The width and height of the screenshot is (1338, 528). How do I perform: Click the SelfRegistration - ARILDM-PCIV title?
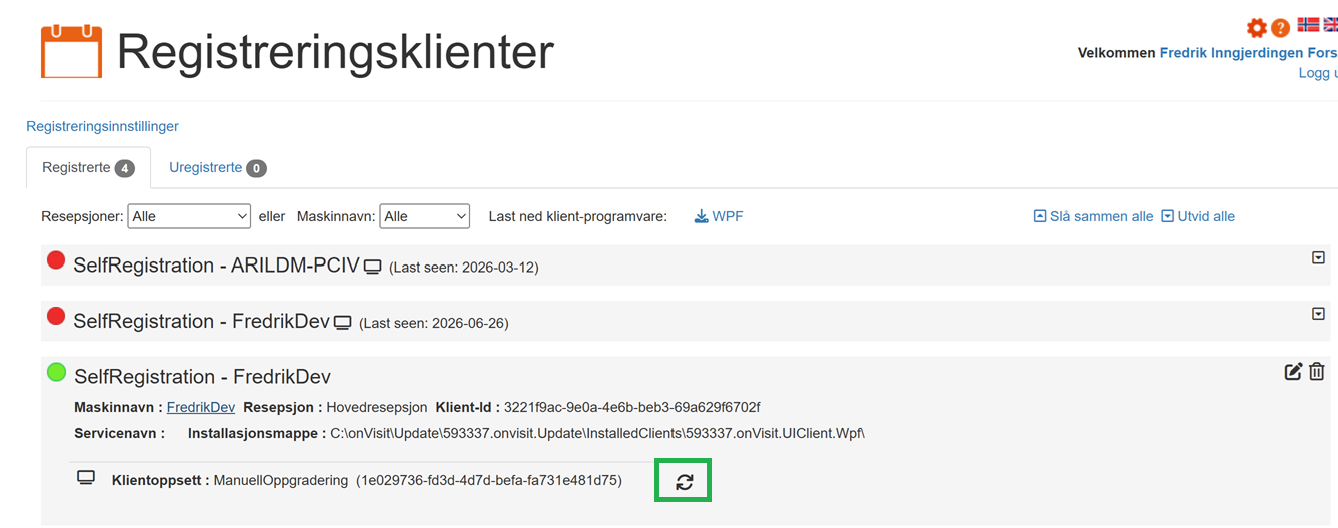pos(216,266)
